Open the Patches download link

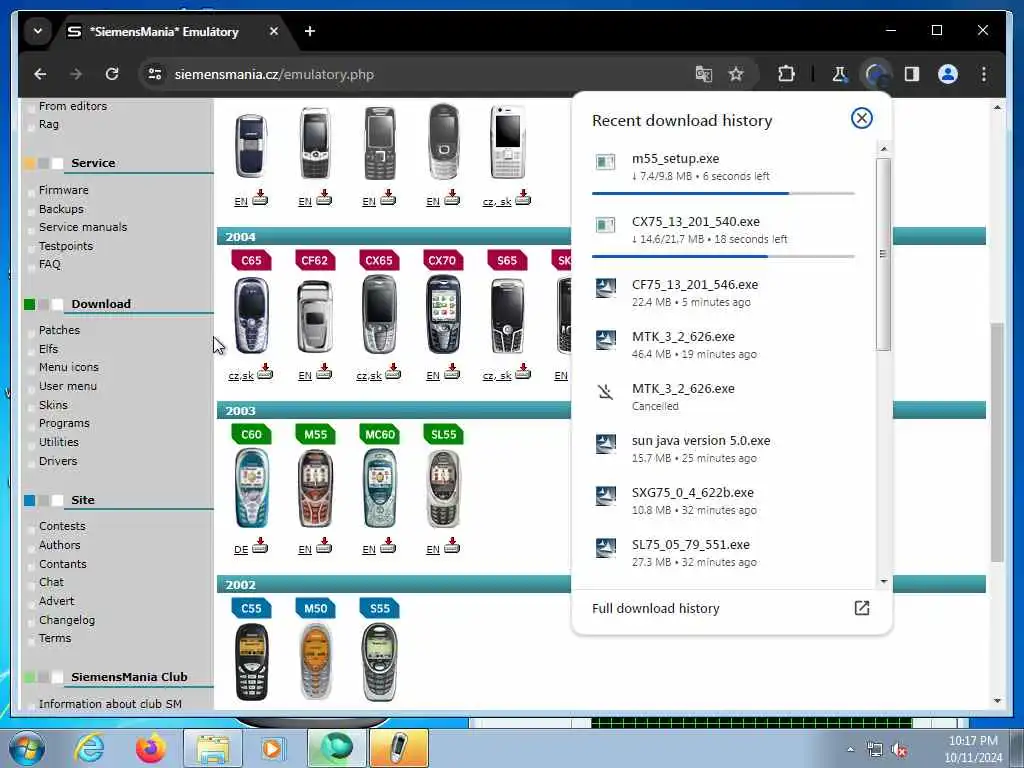tap(59, 330)
